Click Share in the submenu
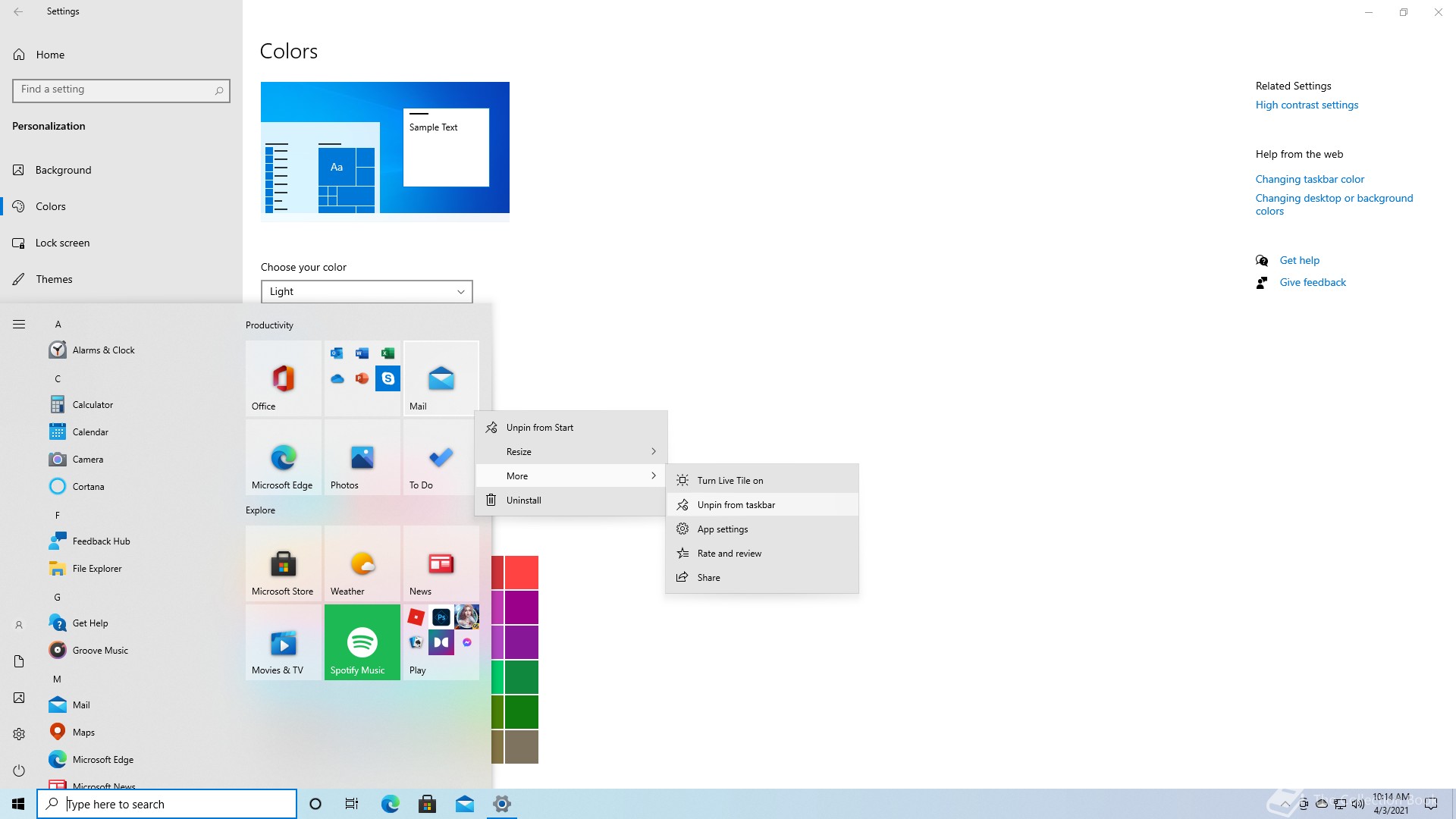The height and width of the screenshot is (819, 1456). click(762, 578)
